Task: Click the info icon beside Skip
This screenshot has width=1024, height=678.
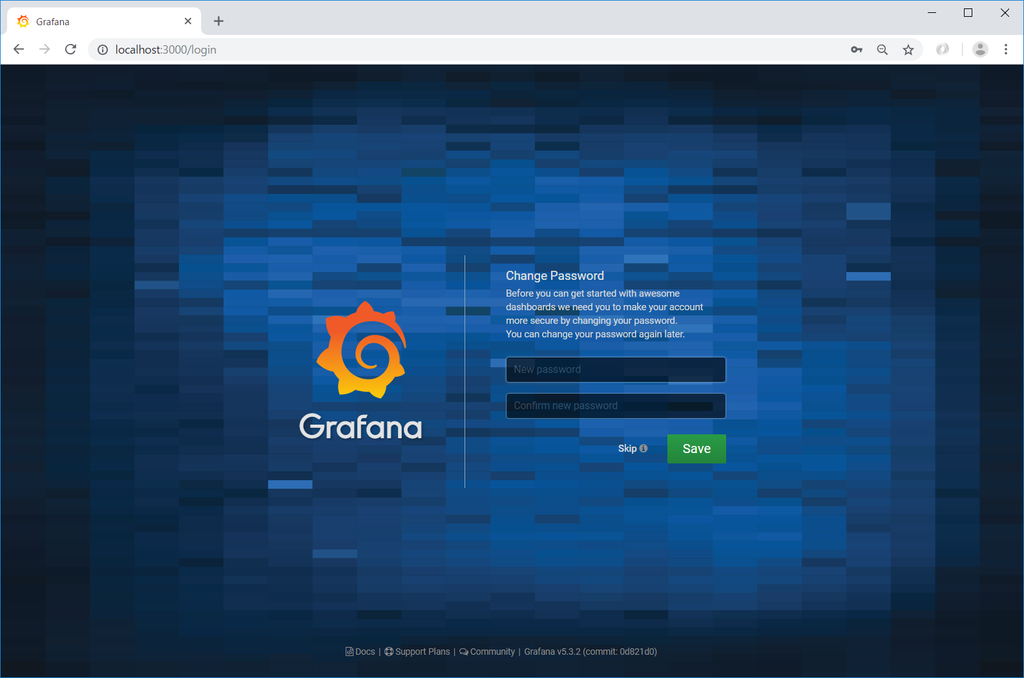Action: pyautogui.click(x=643, y=449)
